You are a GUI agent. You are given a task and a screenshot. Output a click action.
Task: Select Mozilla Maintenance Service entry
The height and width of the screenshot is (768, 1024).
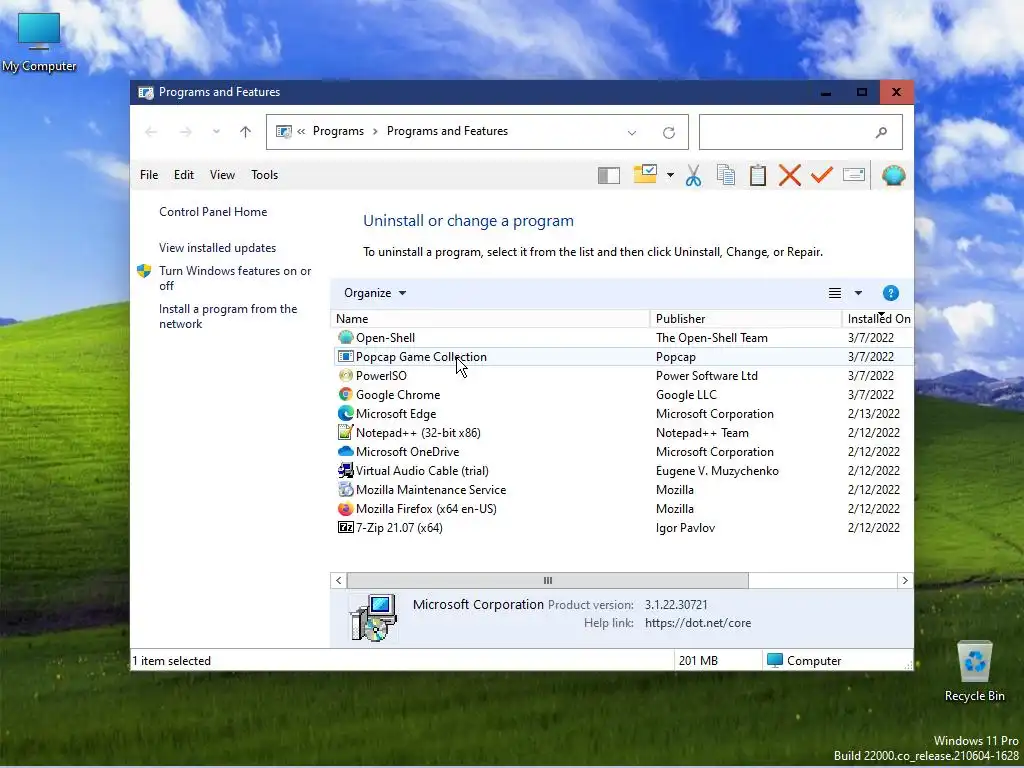point(622,490)
